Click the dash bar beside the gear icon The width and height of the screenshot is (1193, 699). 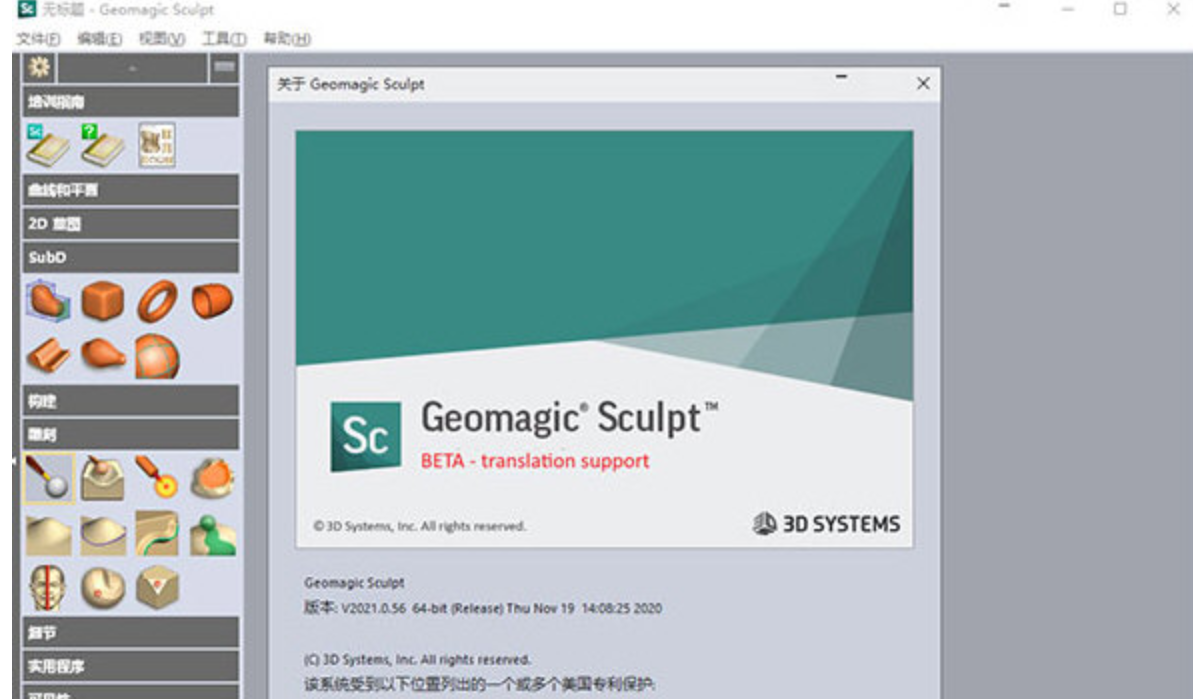(x=132, y=68)
